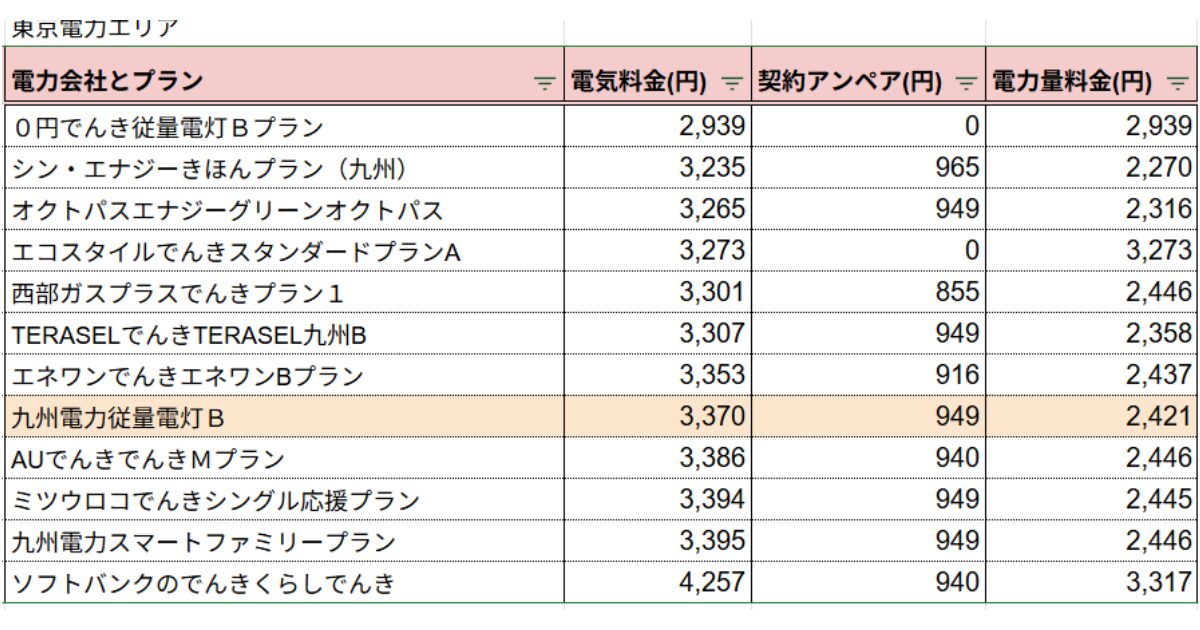Click the ソフトバンクのでんきくらしでんき cell
This screenshot has width=1200, height=630.
(284, 583)
